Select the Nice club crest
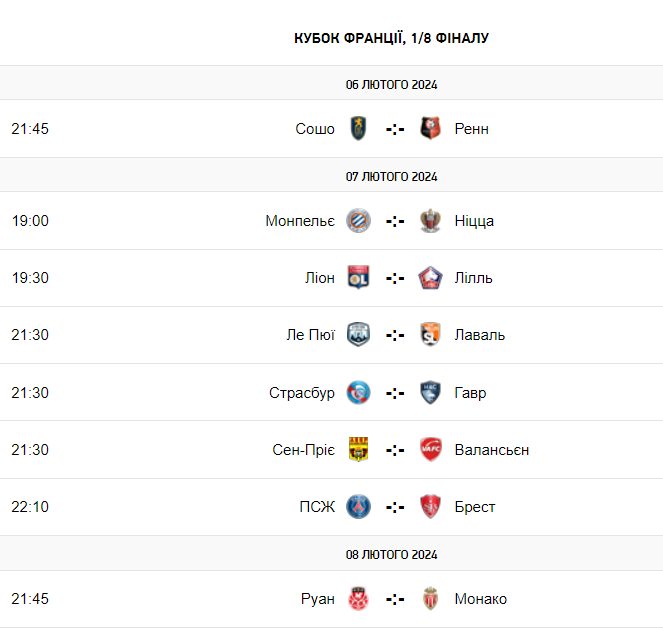The height and width of the screenshot is (628, 663). [x=430, y=220]
